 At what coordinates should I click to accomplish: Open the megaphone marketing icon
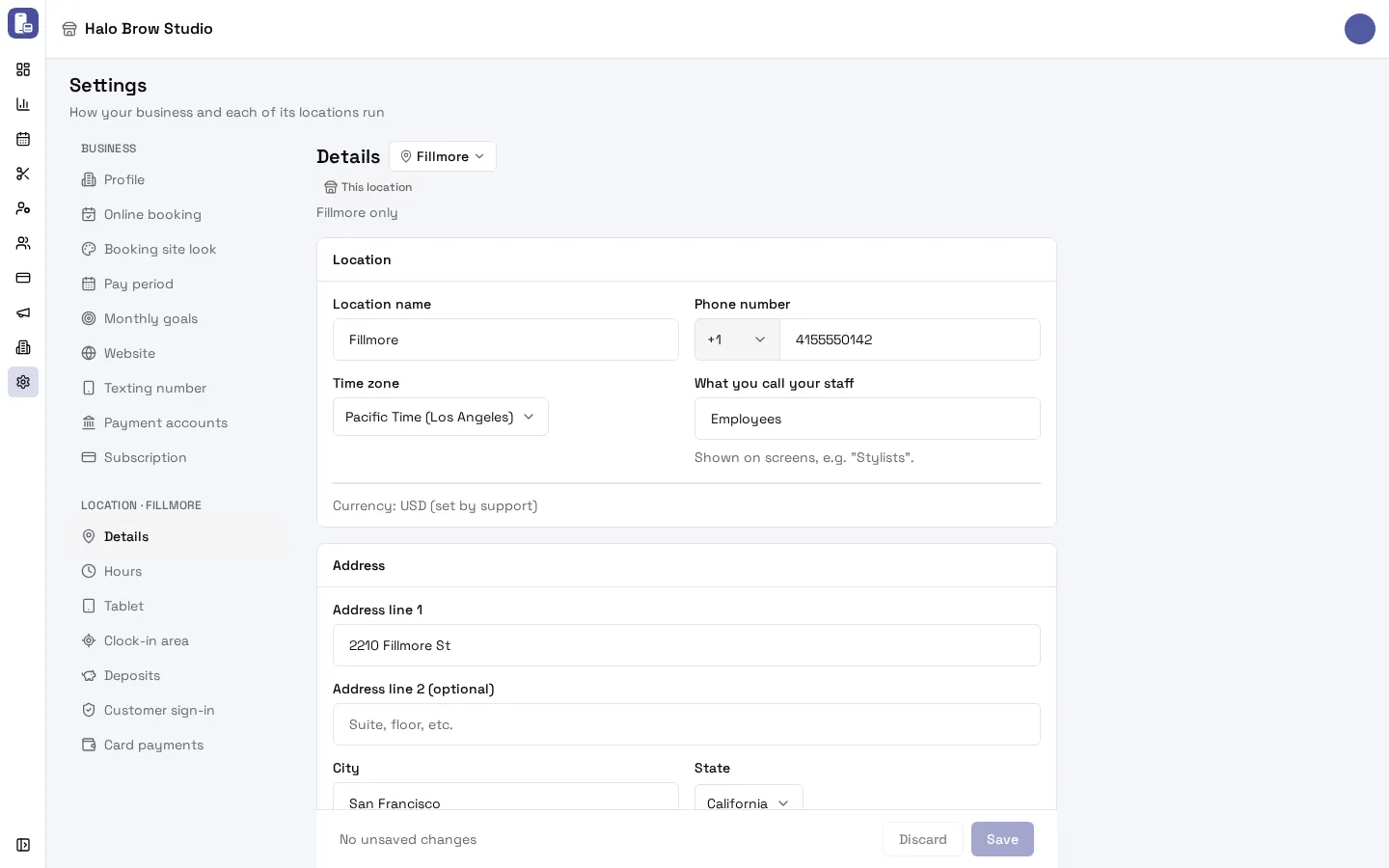point(23,312)
